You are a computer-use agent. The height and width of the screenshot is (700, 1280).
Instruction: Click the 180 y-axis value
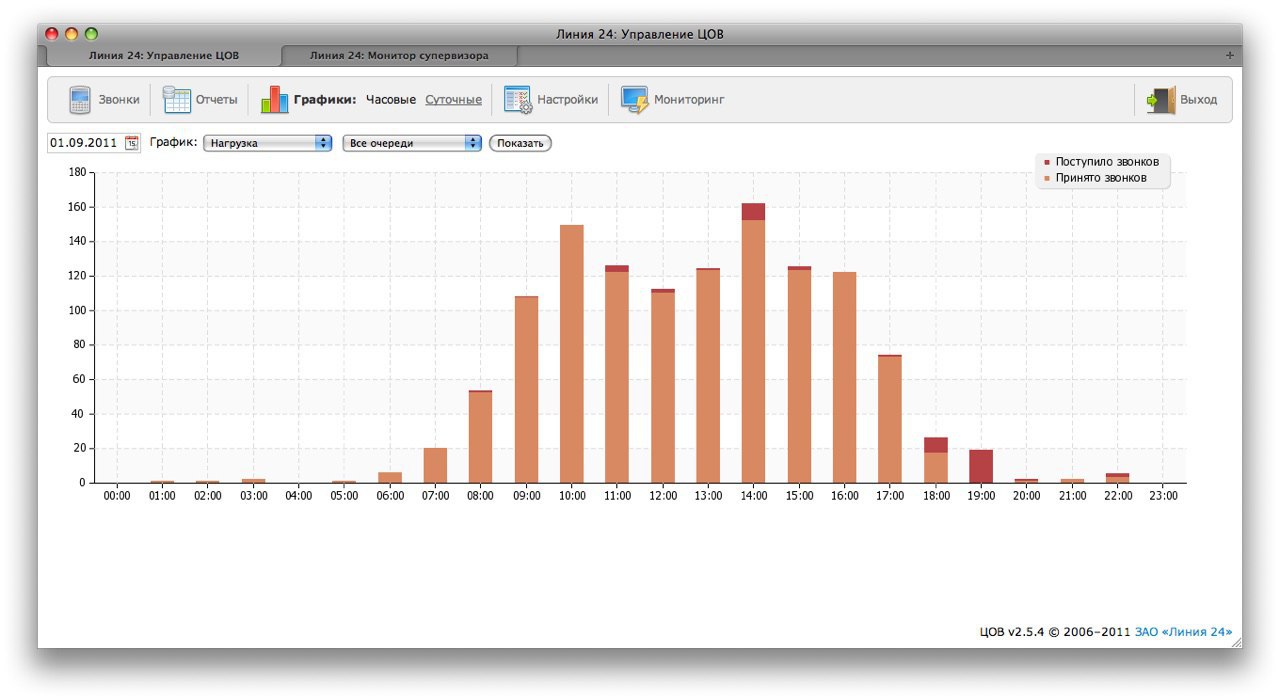point(76,173)
